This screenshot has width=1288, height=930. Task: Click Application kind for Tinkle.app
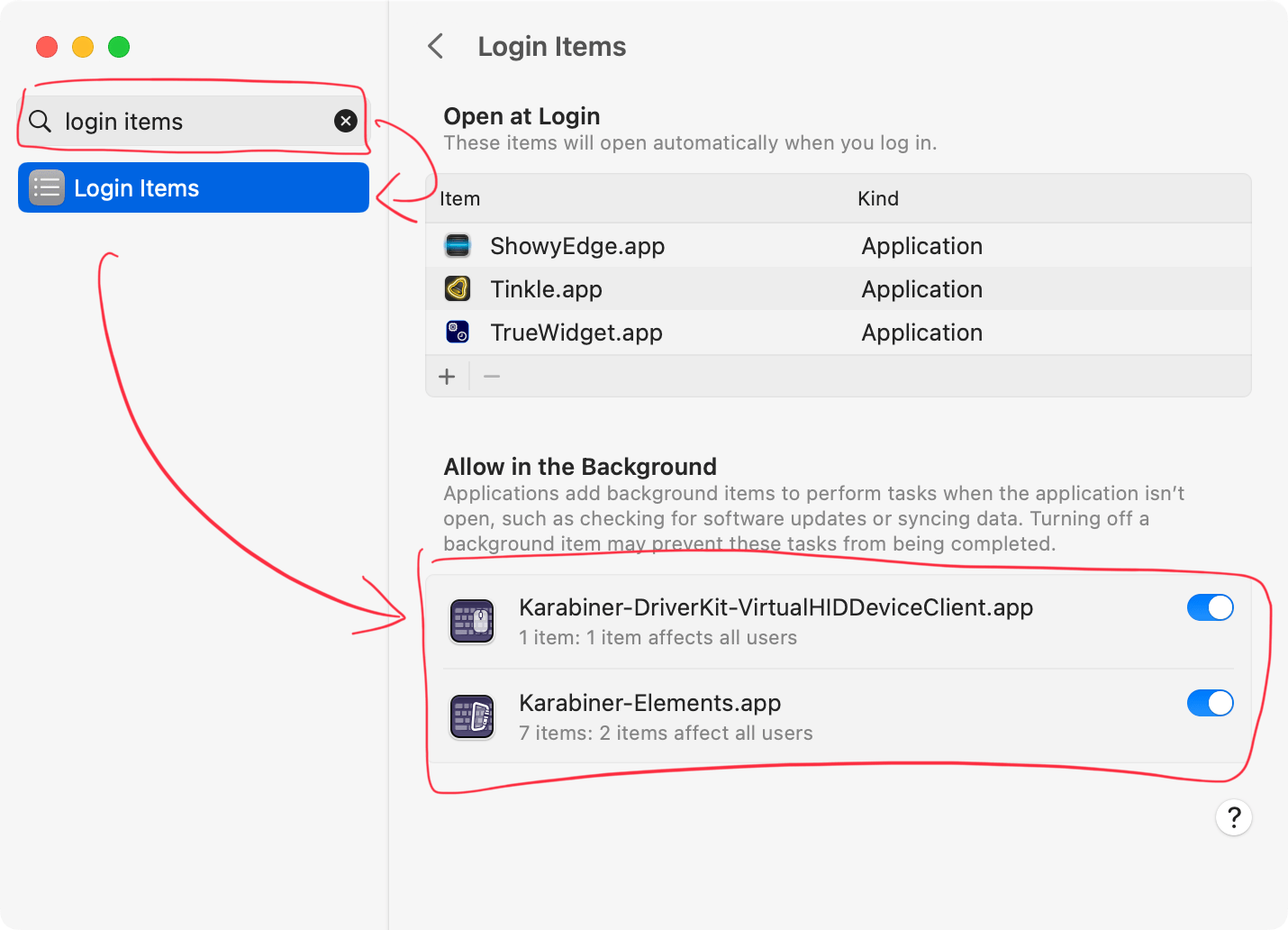pos(921,289)
